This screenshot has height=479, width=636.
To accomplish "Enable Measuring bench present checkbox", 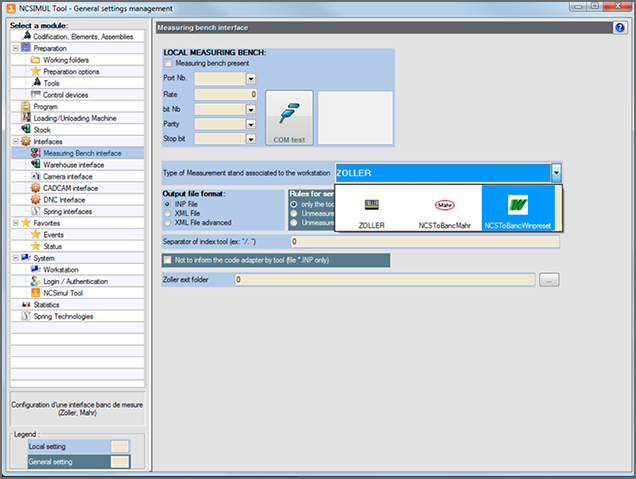I will [x=168, y=62].
